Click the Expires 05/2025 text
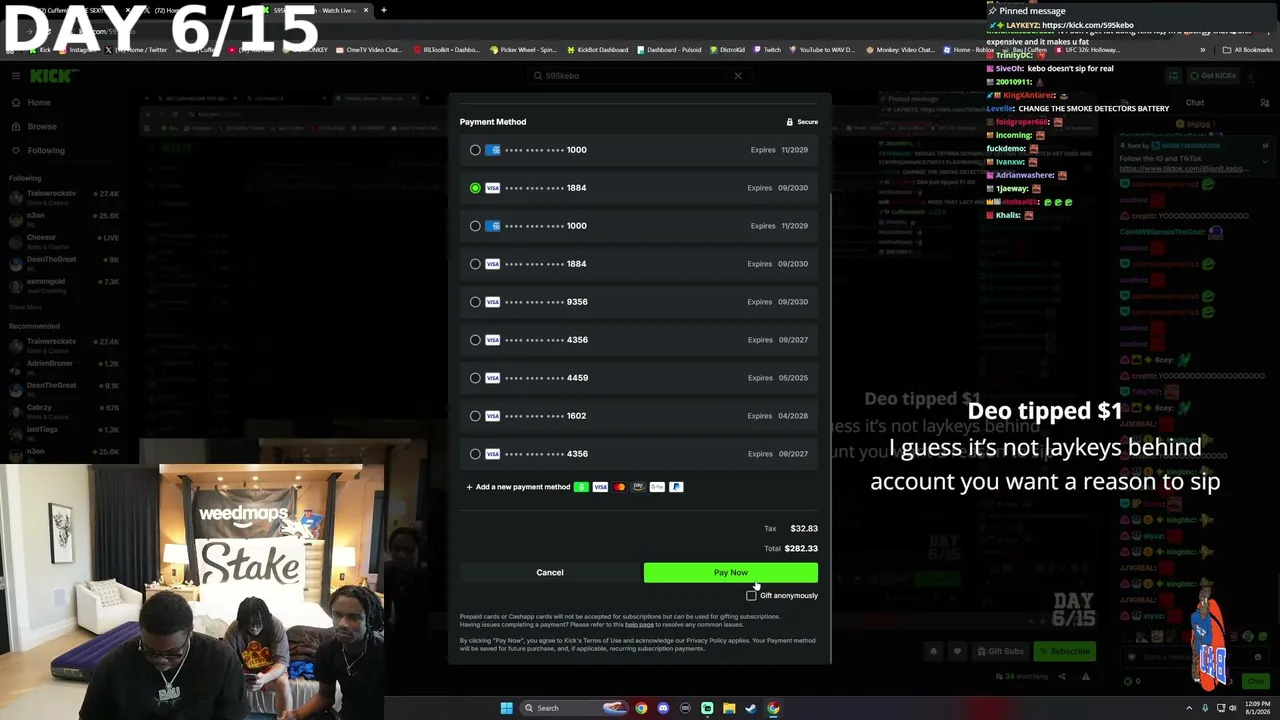Image resolution: width=1280 pixels, height=720 pixels. pyautogui.click(x=778, y=378)
